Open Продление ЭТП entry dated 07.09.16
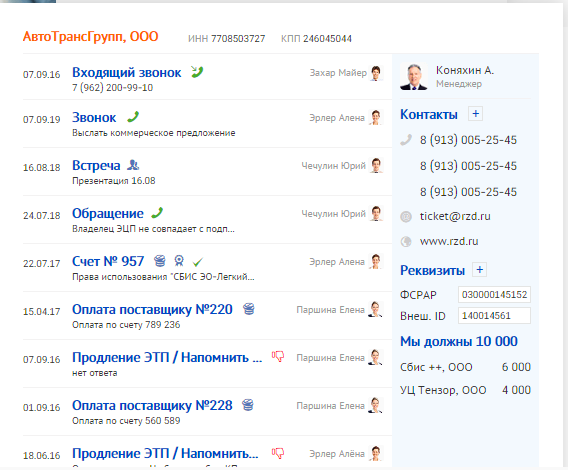568x470 pixels. (167, 357)
